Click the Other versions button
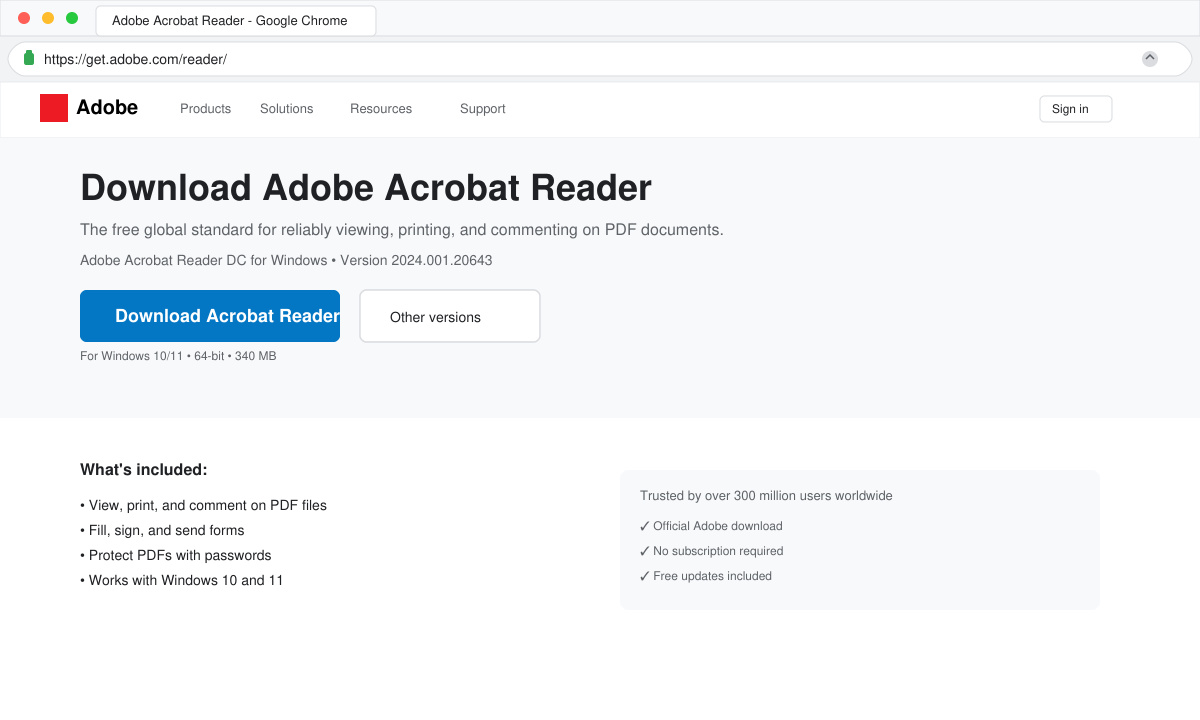This screenshot has width=1200, height=720. [x=450, y=316]
